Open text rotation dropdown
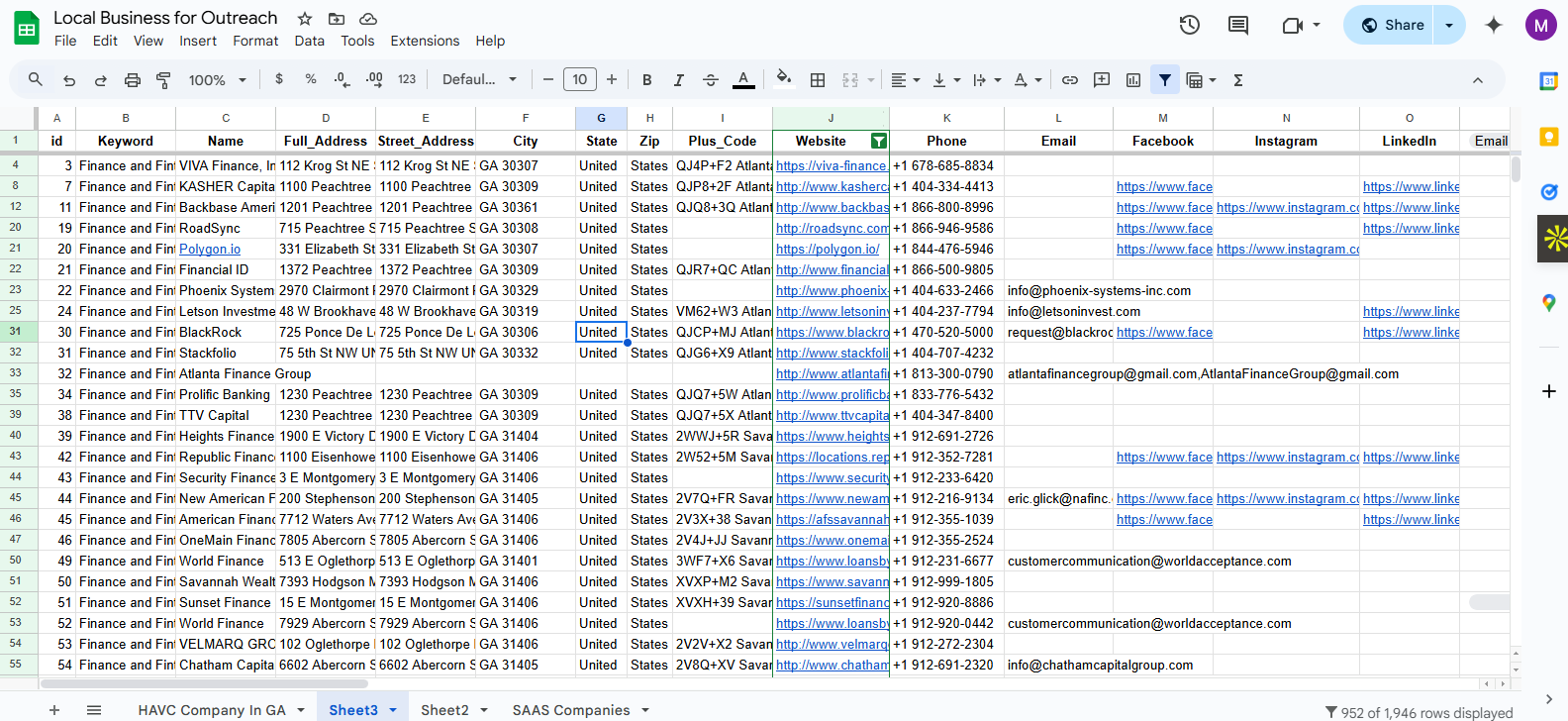This screenshot has height=721, width=1568. pyautogui.click(x=1029, y=80)
